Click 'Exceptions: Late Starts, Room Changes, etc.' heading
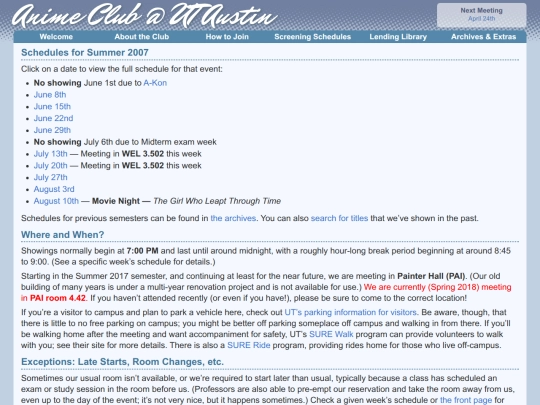The width and height of the screenshot is (540, 405). 123,362
